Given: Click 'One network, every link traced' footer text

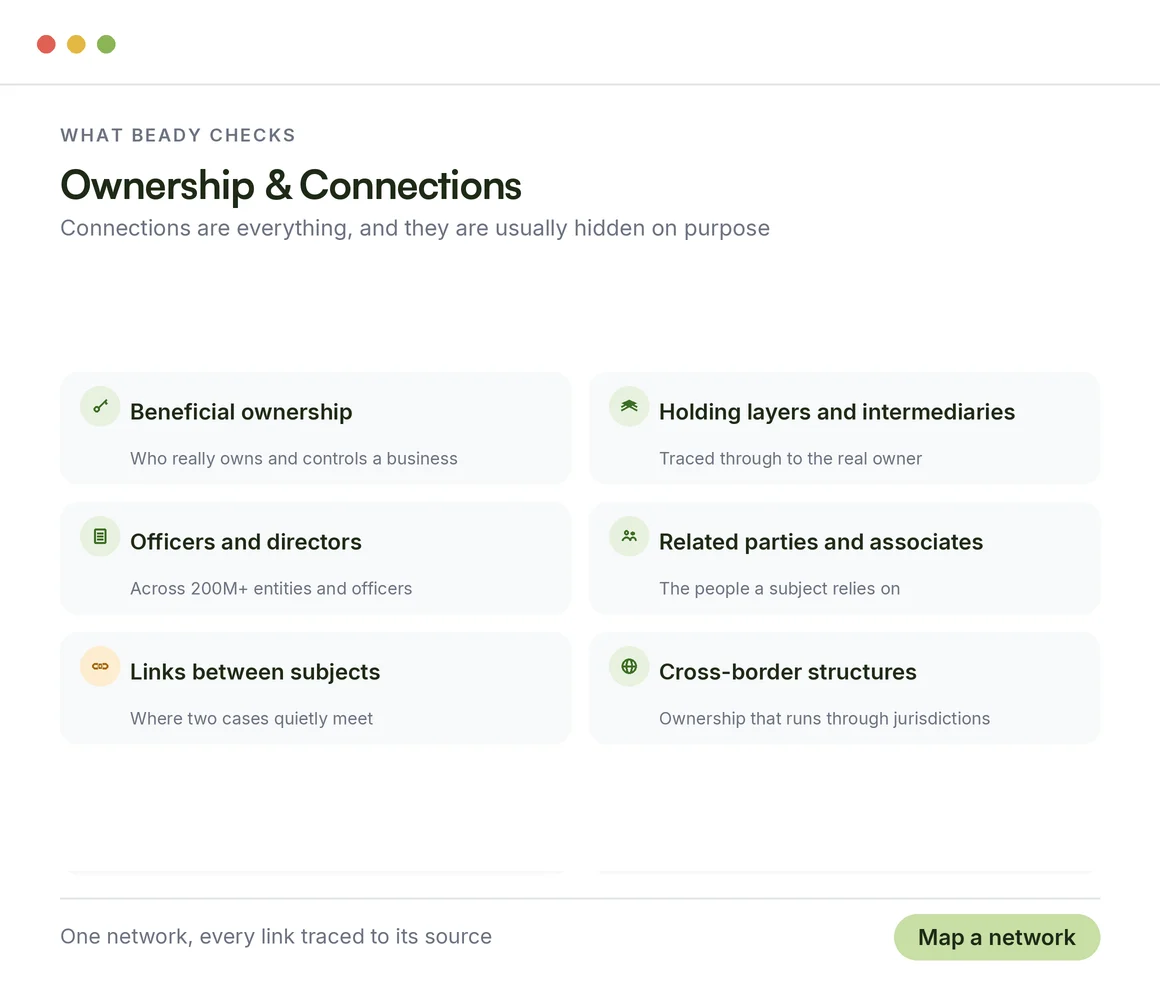Looking at the screenshot, I should click(x=276, y=936).
